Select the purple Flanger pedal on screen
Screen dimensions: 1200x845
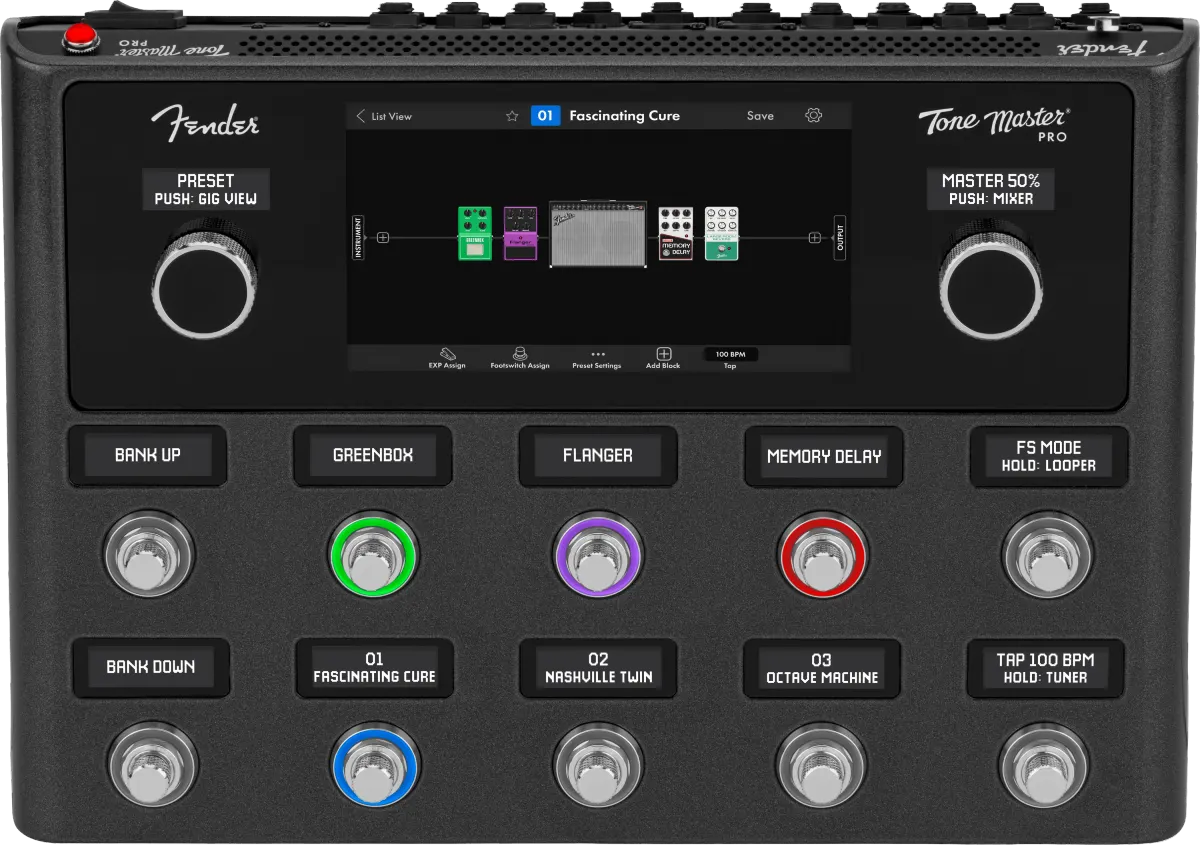click(x=520, y=234)
